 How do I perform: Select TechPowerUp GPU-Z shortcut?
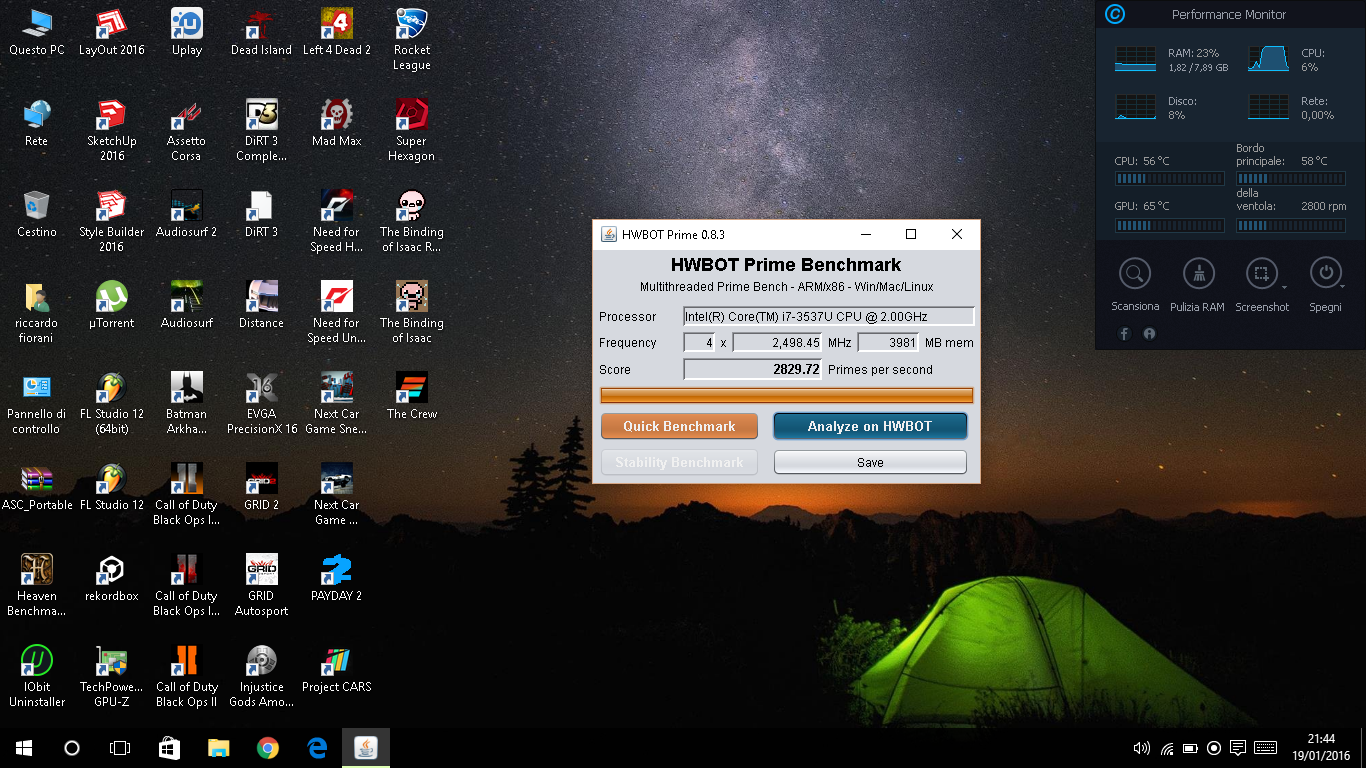coord(111,677)
